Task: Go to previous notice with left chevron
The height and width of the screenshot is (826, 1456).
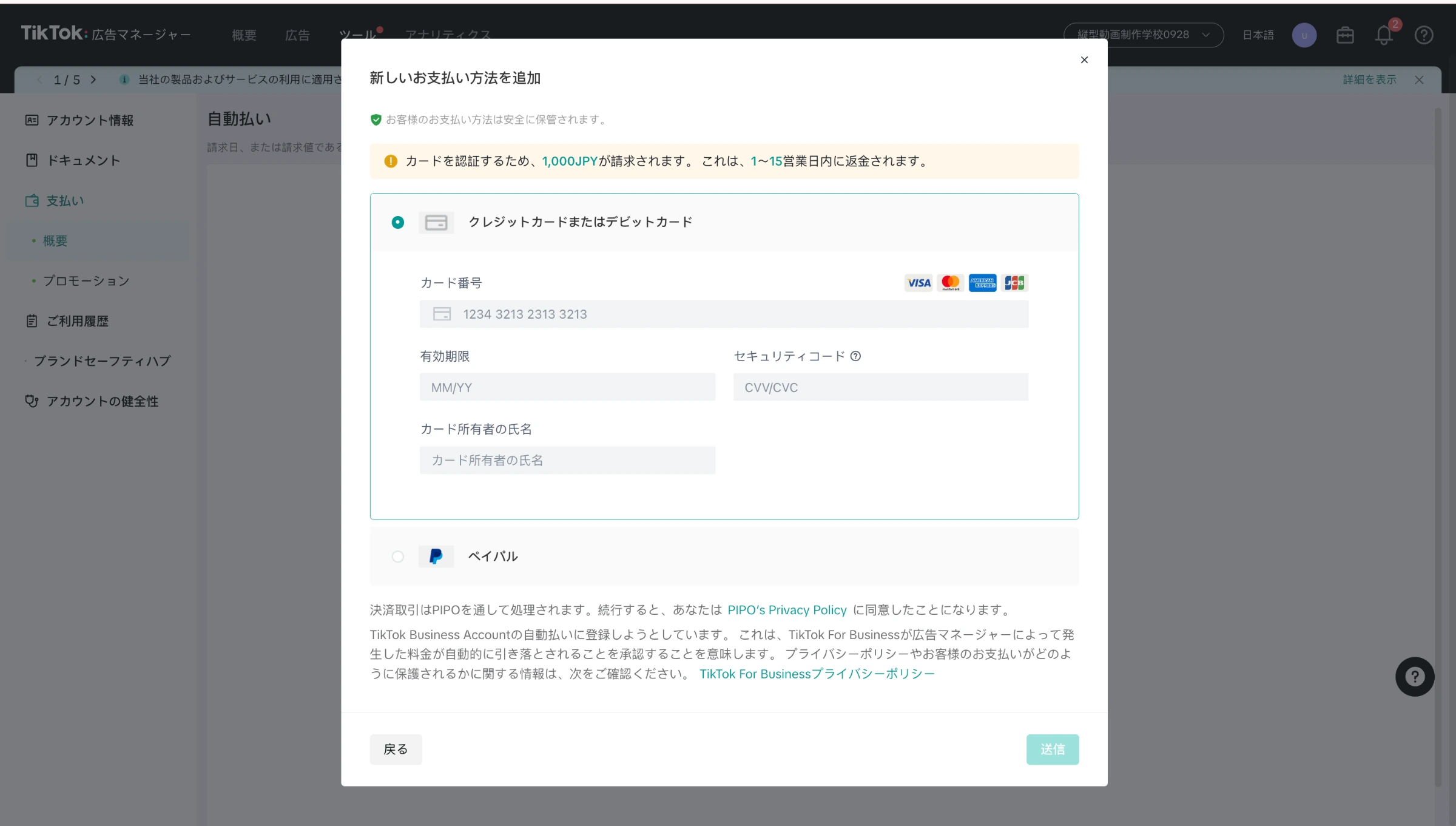Action: pyautogui.click(x=40, y=80)
